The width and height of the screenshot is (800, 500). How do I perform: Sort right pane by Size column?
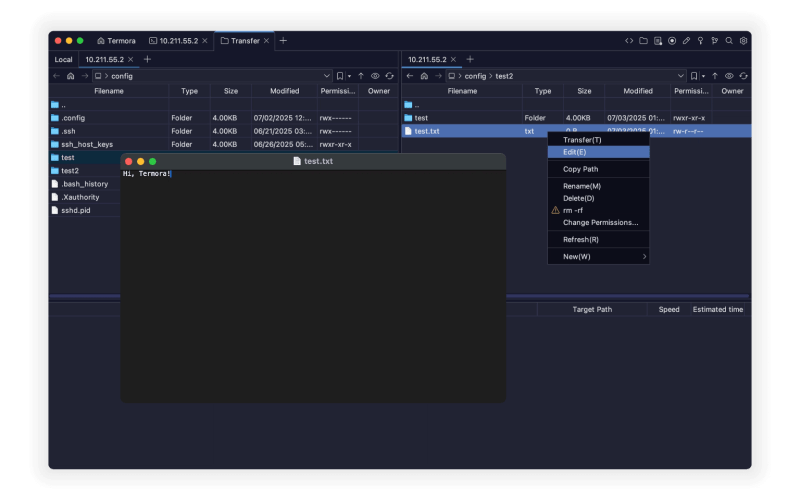click(x=584, y=91)
